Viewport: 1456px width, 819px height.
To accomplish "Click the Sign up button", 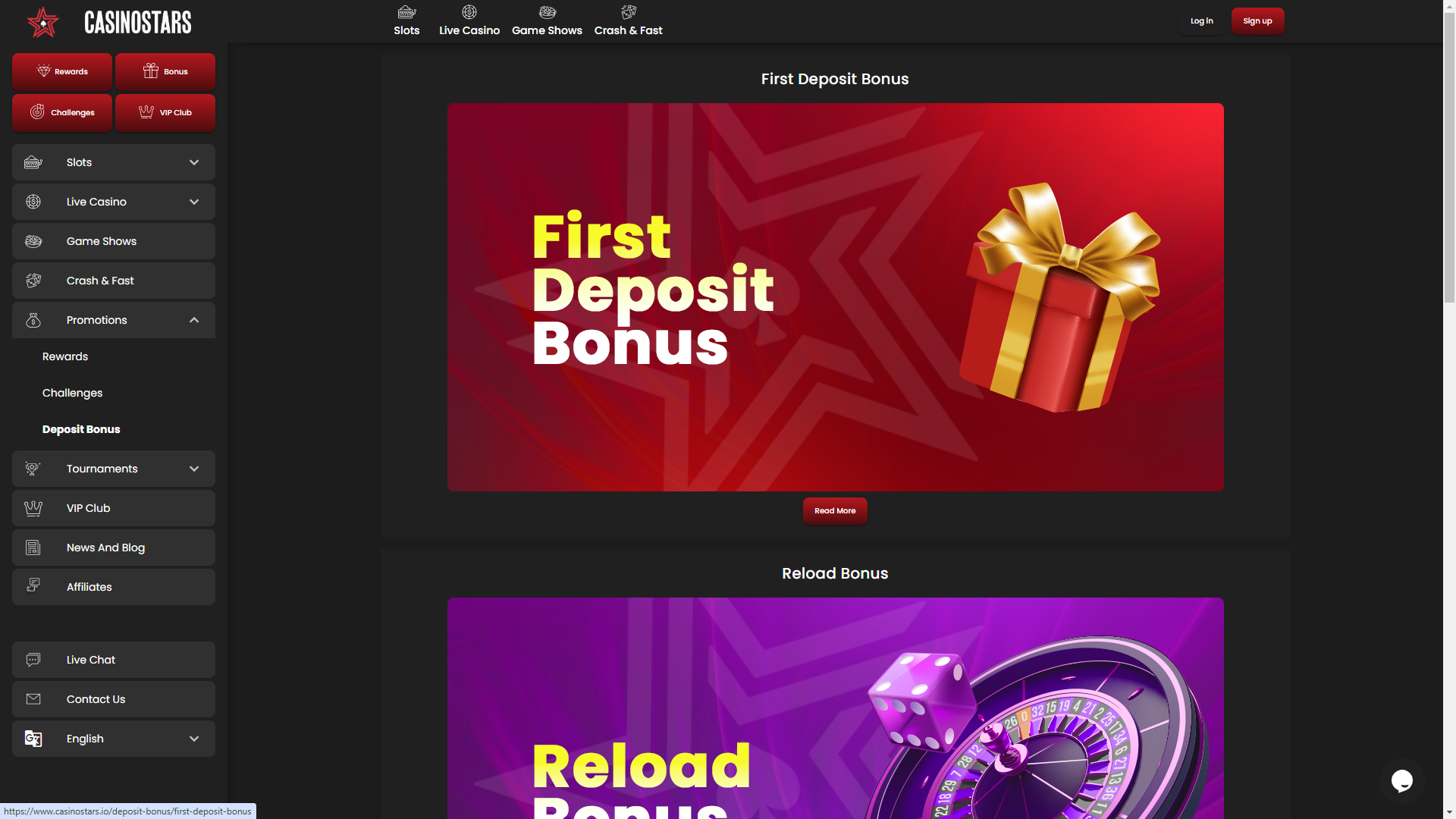I will point(1257,21).
